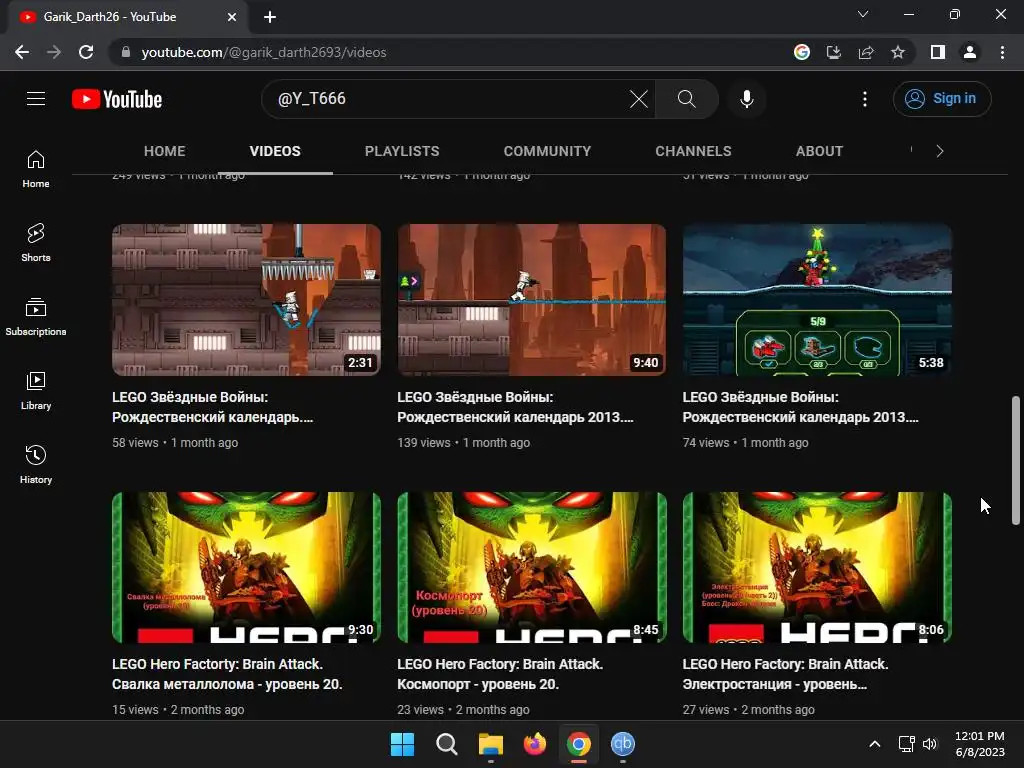Open Shorts in the sidebar
This screenshot has height=768, width=1024.
coord(36,243)
